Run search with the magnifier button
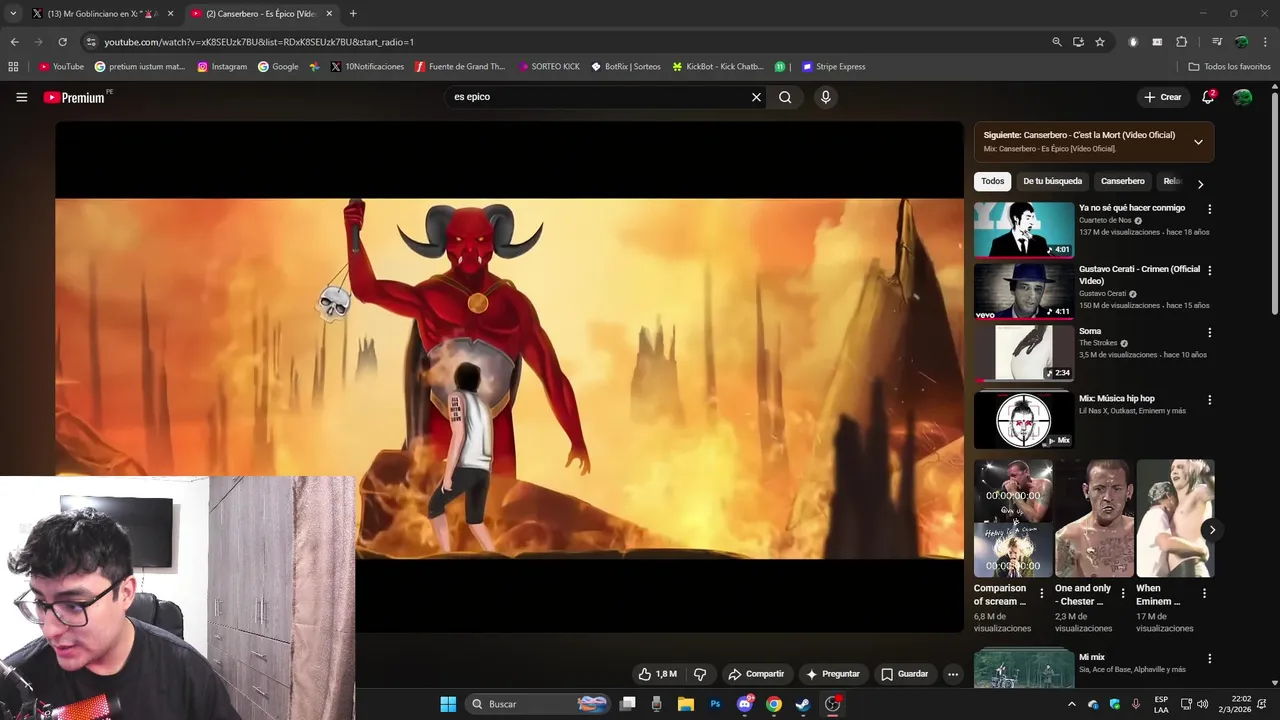Image resolution: width=1280 pixels, height=720 pixels. click(785, 97)
